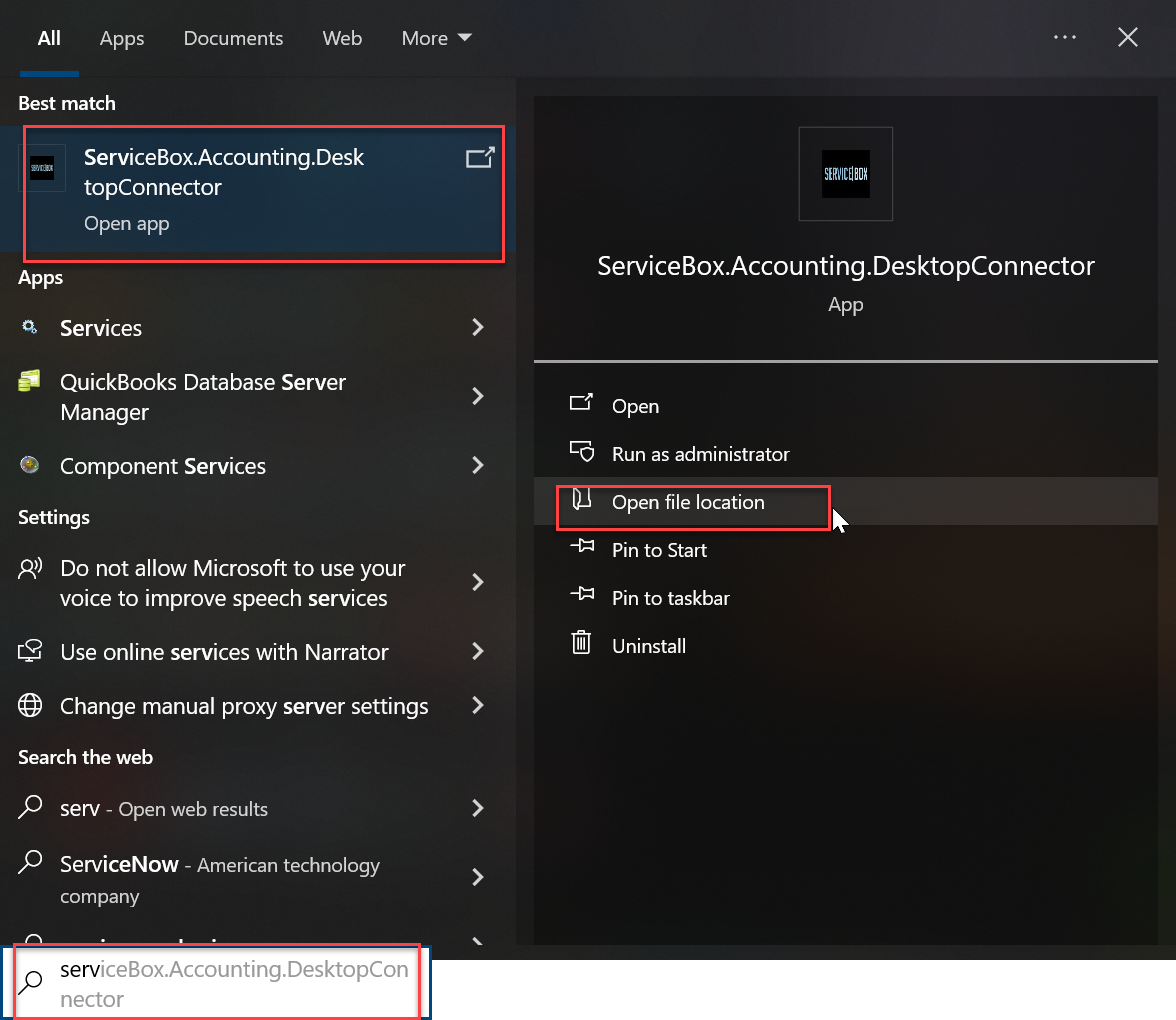Switch to the Apps search tab
The height and width of the screenshot is (1020, 1176).
coord(122,38)
